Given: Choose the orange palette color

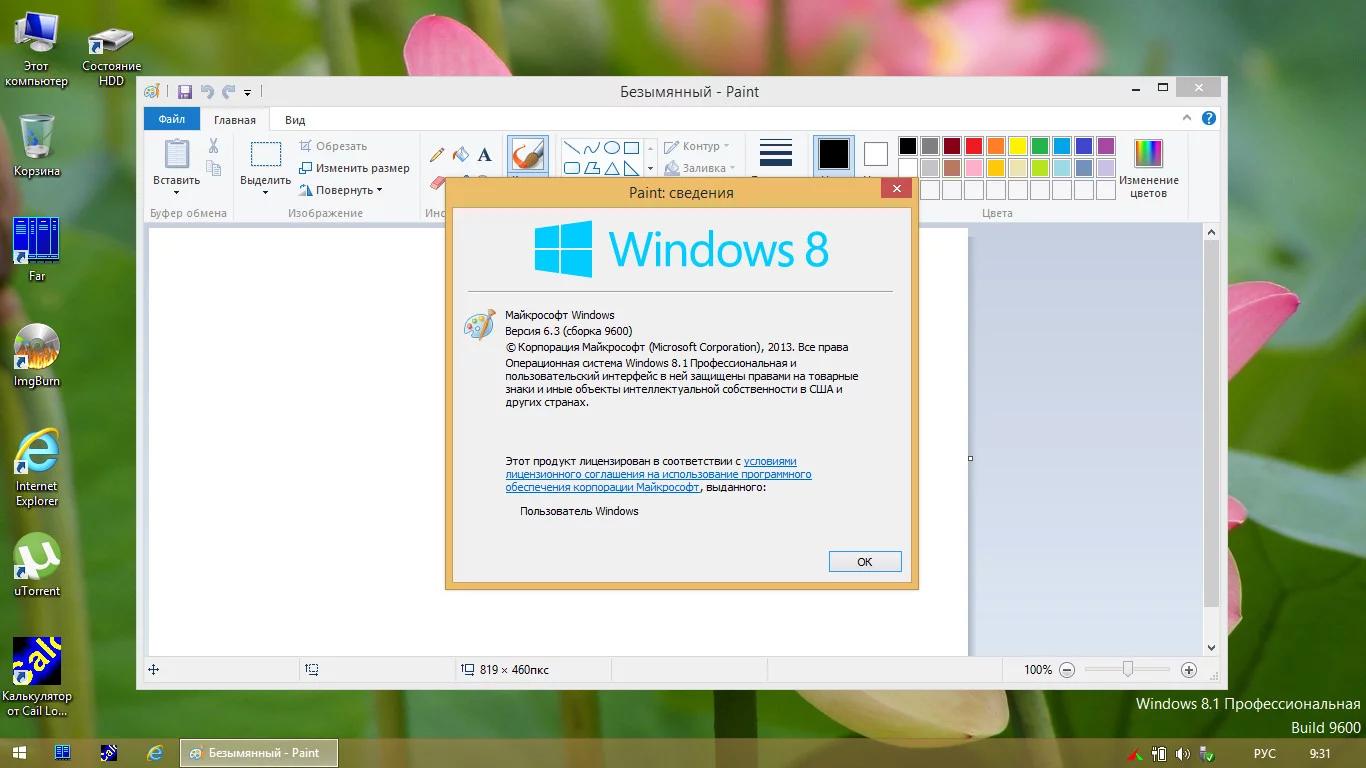Looking at the screenshot, I should [x=995, y=146].
